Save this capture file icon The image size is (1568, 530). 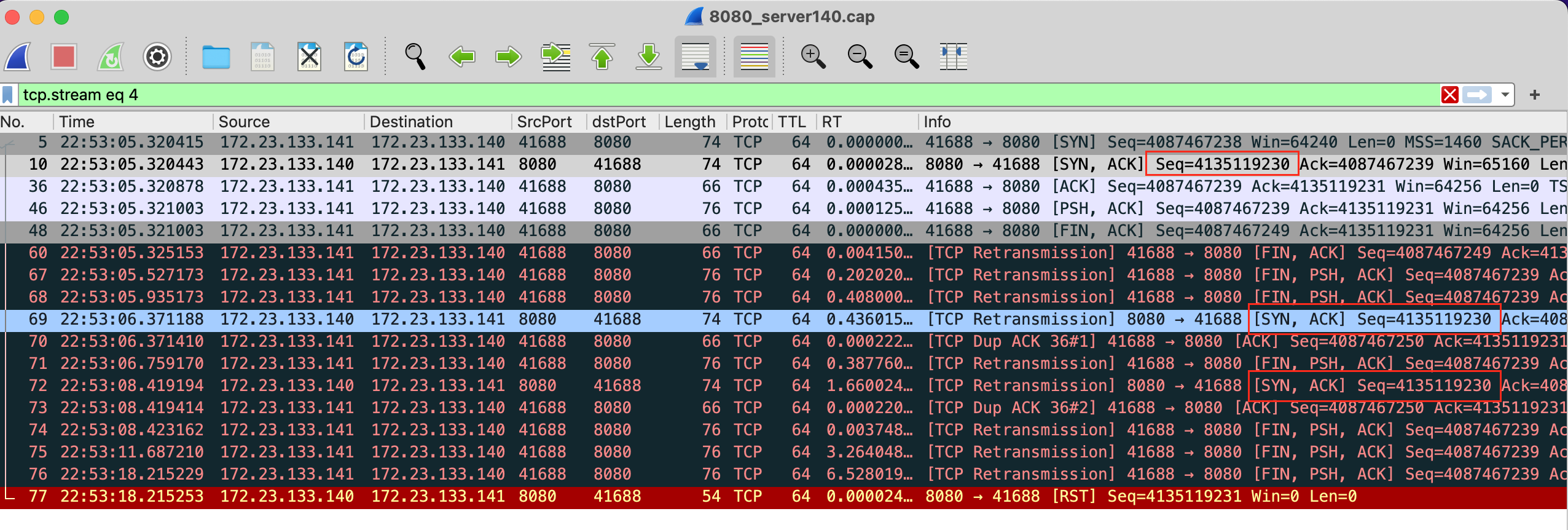tap(263, 57)
